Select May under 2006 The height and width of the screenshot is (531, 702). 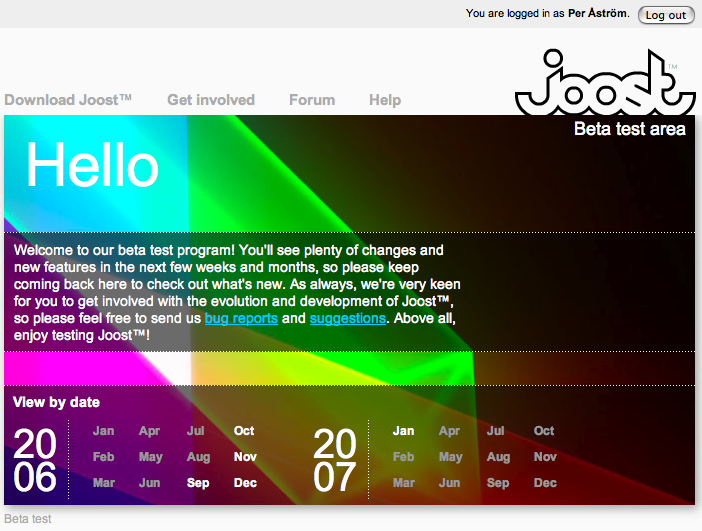pyautogui.click(x=150, y=457)
